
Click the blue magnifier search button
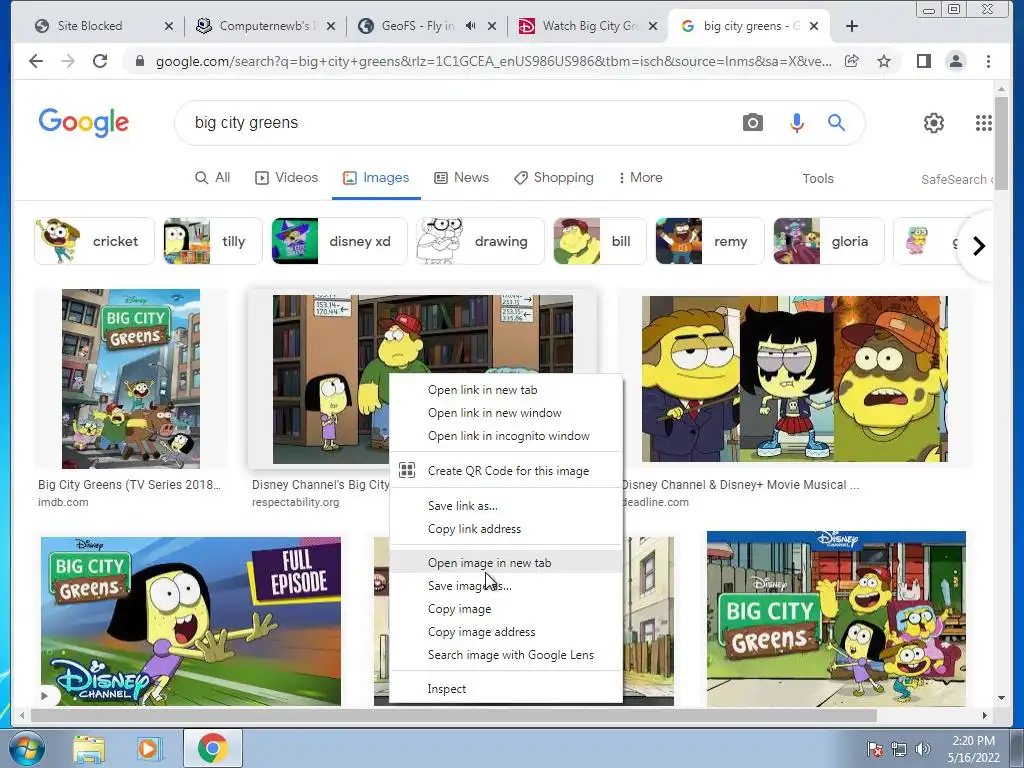tap(836, 122)
